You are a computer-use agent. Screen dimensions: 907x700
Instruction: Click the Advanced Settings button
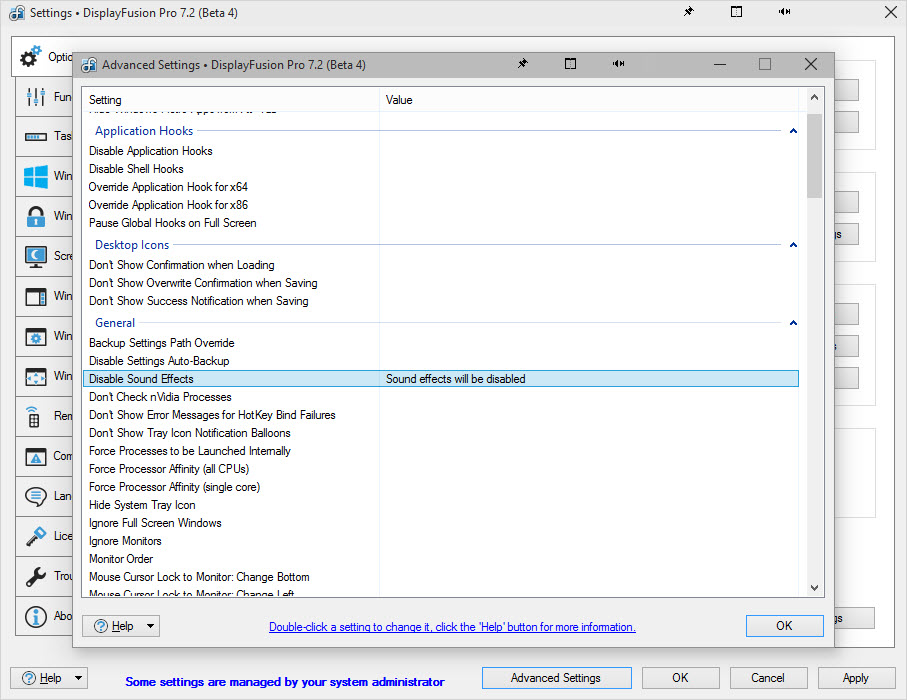(556, 678)
